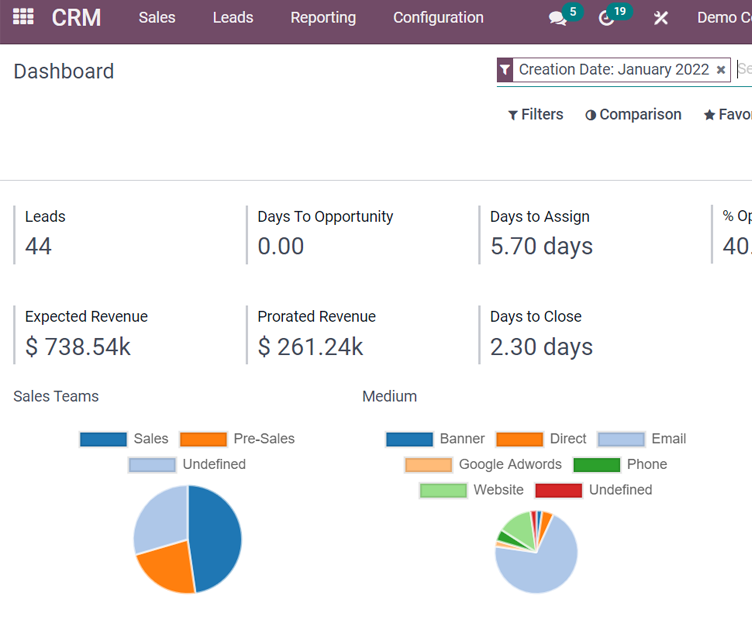Screen dimensions: 752x620
Task: Open the Demo company user menu
Action: [724, 18]
